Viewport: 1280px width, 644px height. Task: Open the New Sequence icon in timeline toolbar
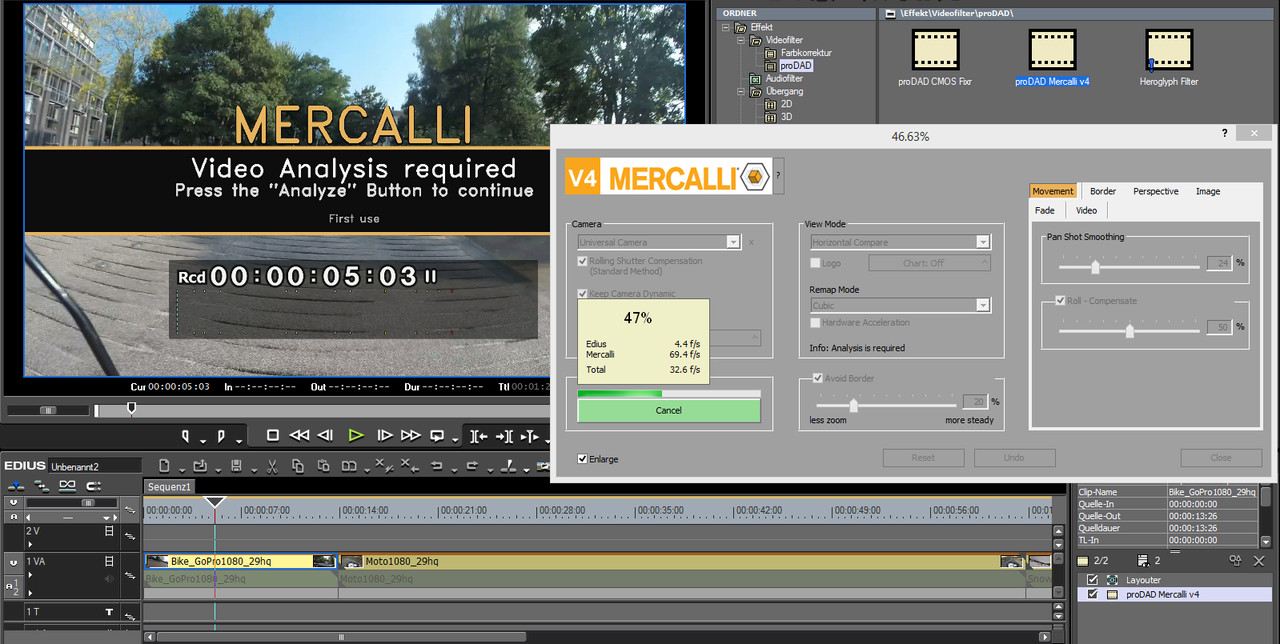pos(164,466)
